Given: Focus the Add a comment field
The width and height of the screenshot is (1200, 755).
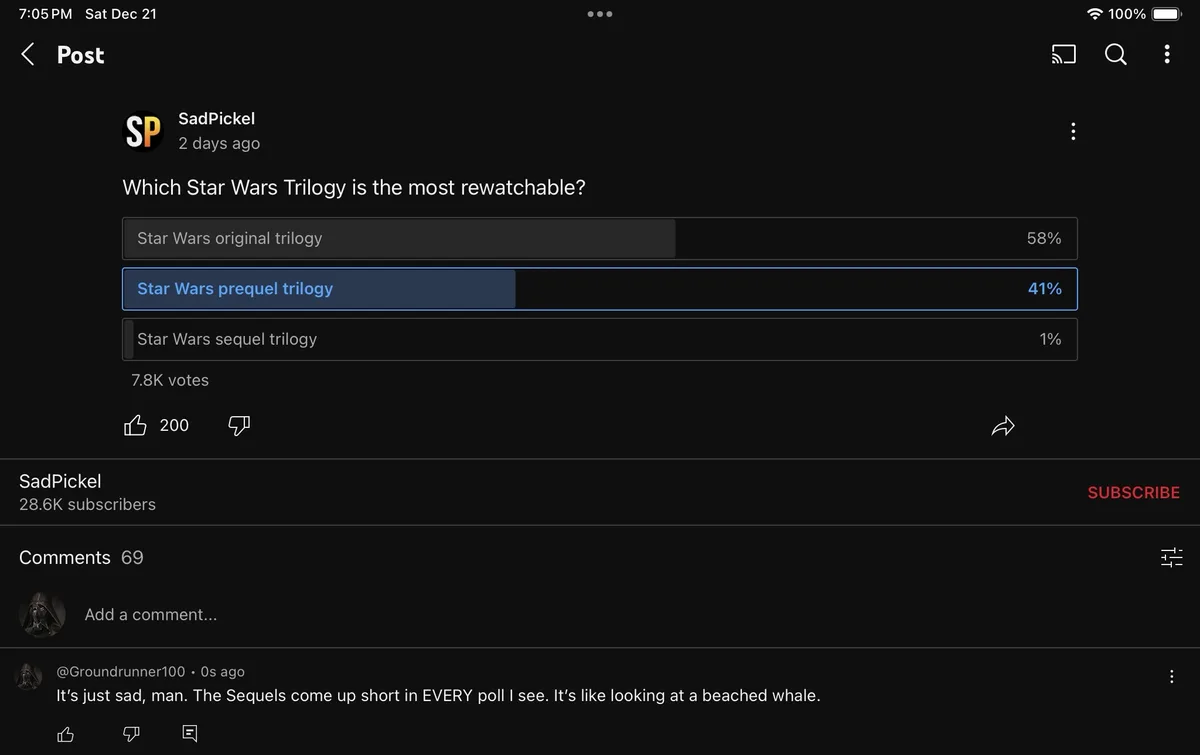Looking at the screenshot, I should pyautogui.click(x=150, y=614).
